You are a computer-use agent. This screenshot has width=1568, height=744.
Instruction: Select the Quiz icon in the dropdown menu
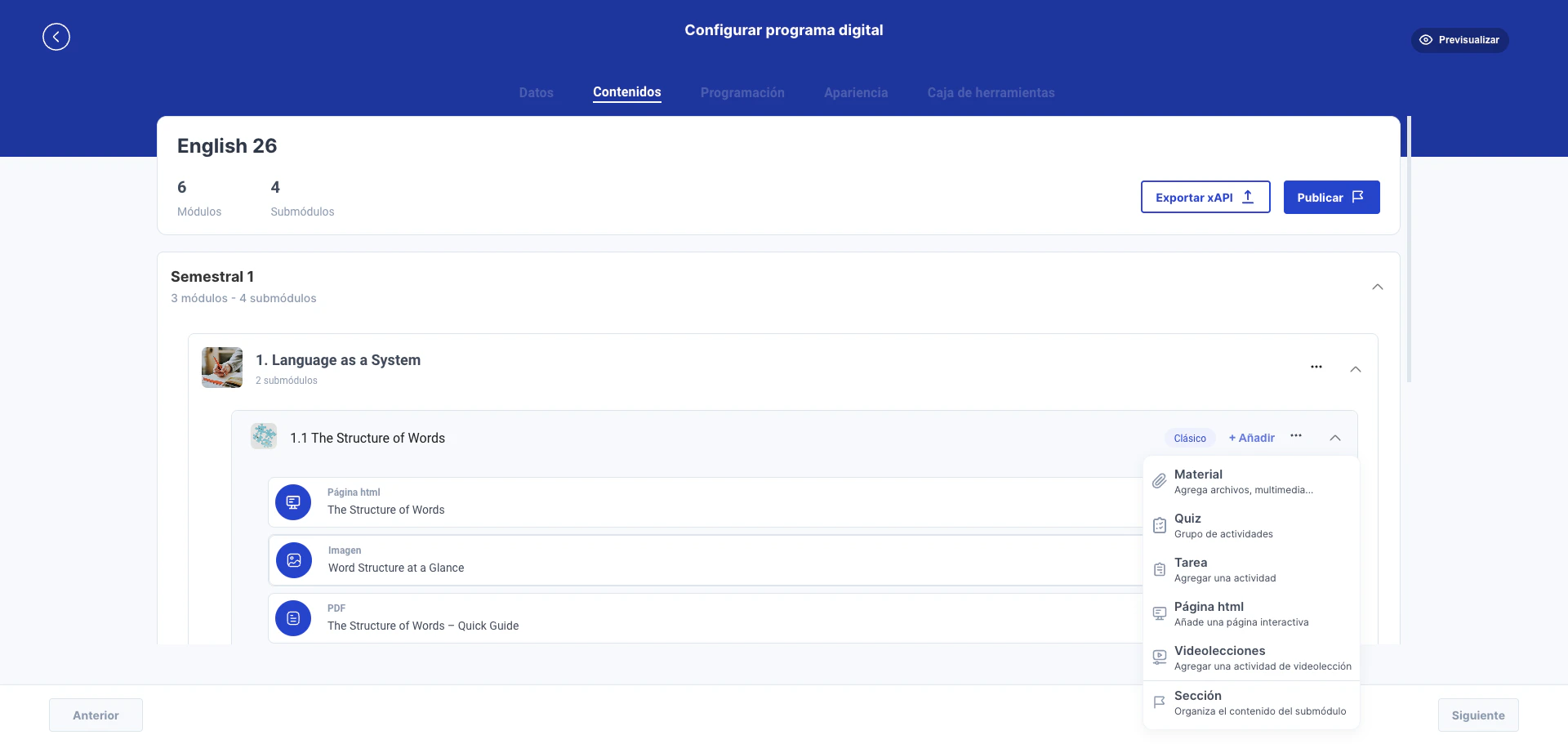1159,525
